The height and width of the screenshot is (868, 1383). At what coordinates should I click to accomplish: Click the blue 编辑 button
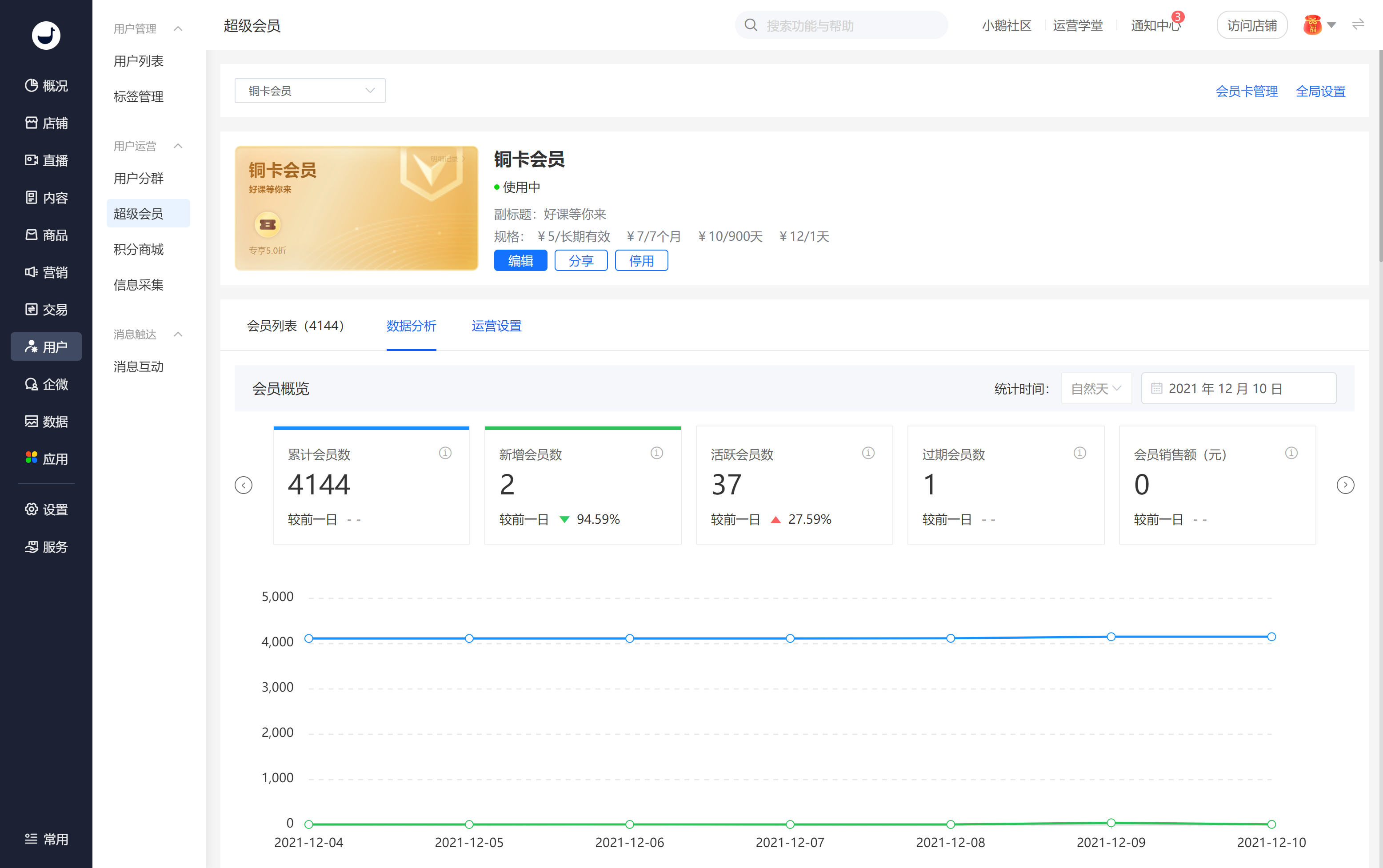click(x=520, y=261)
